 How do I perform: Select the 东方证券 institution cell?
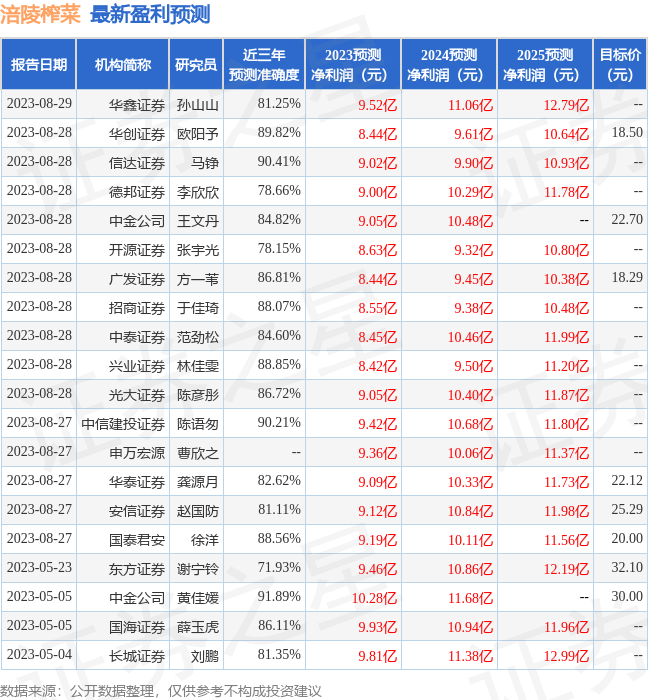[x=123, y=568]
